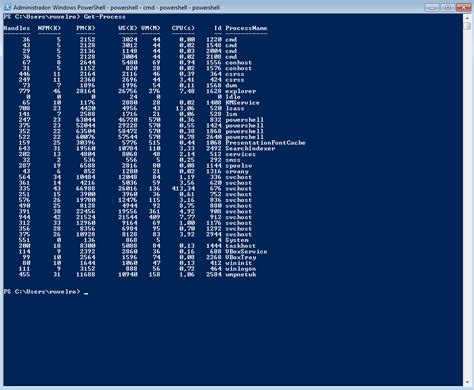Click the Id value 2584
This screenshot has width=474, height=390.
(x=214, y=274)
